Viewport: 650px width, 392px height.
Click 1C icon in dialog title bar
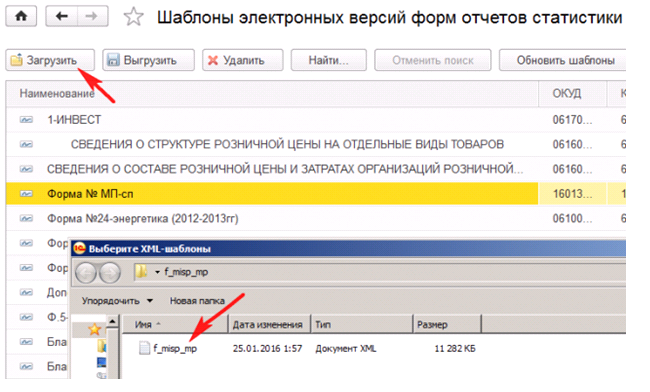[x=79, y=248]
